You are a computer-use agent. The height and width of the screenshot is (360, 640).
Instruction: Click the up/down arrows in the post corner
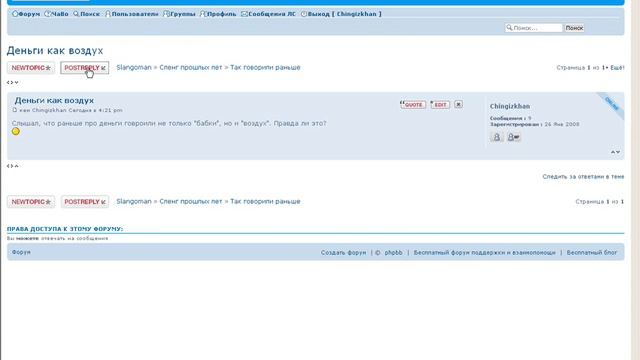pyautogui.click(x=616, y=152)
